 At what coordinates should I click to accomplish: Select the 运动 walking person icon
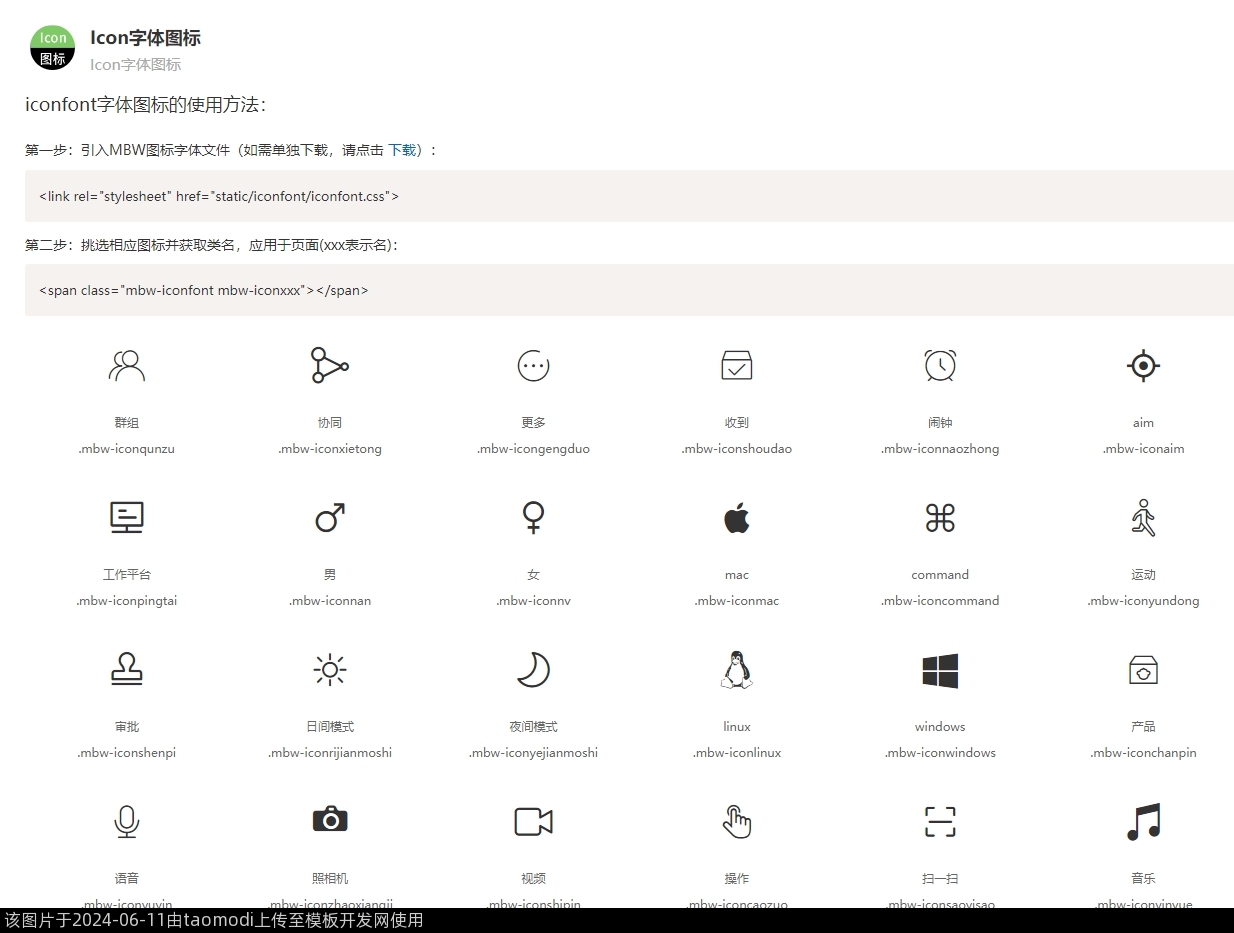[1143, 518]
